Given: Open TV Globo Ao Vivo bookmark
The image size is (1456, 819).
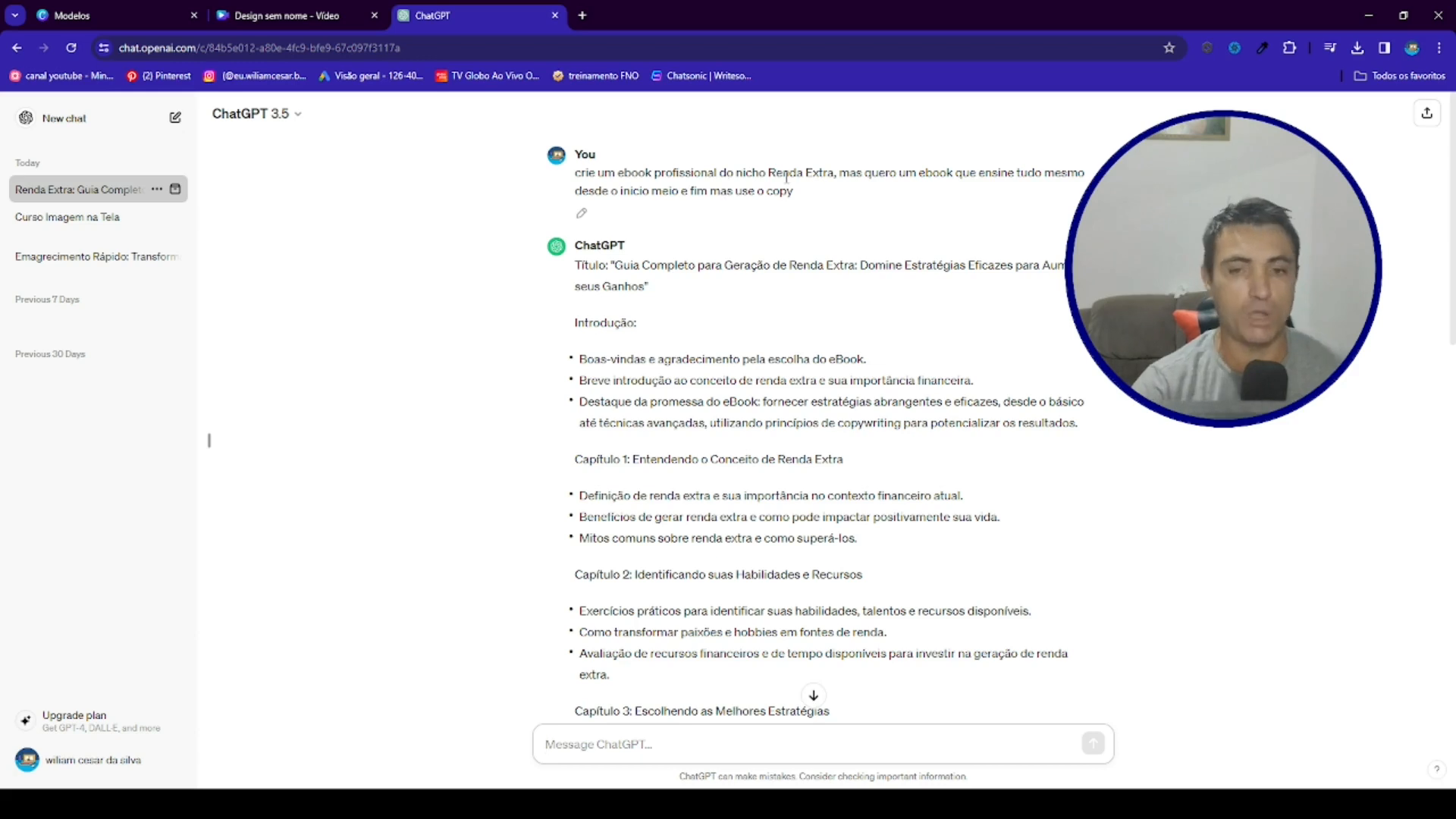Looking at the screenshot, I should 488,76.
